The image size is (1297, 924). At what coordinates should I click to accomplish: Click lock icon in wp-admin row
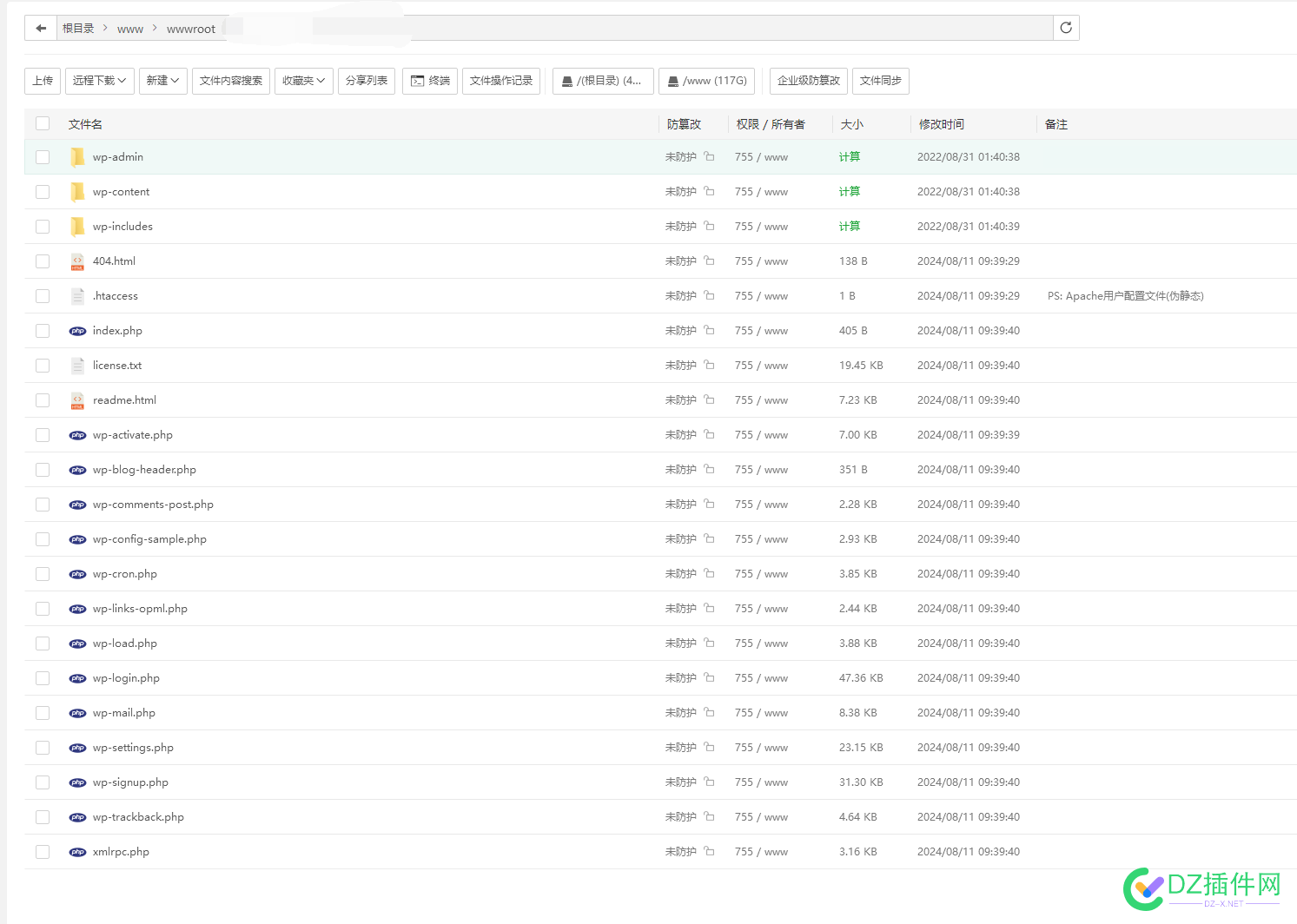click(x=709, y=156)
